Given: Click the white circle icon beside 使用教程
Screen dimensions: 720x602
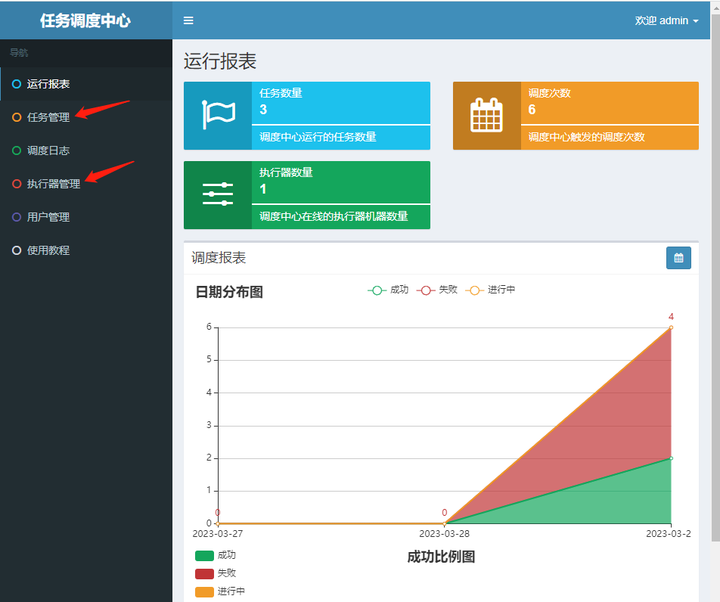Looking at the screenshot, I should pos(17,250).
